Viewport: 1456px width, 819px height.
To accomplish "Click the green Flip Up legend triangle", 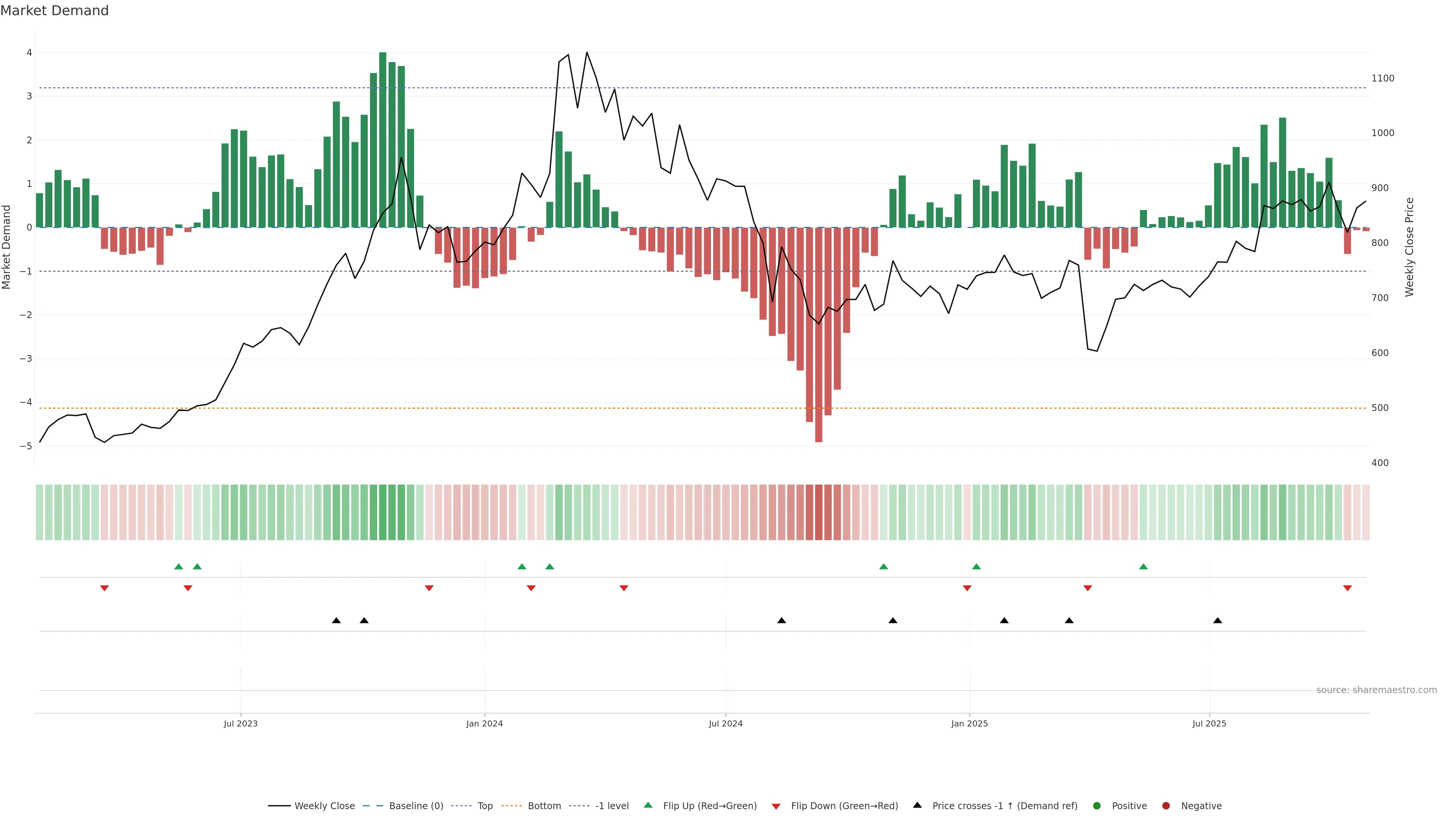I will [x=648, y=805].
